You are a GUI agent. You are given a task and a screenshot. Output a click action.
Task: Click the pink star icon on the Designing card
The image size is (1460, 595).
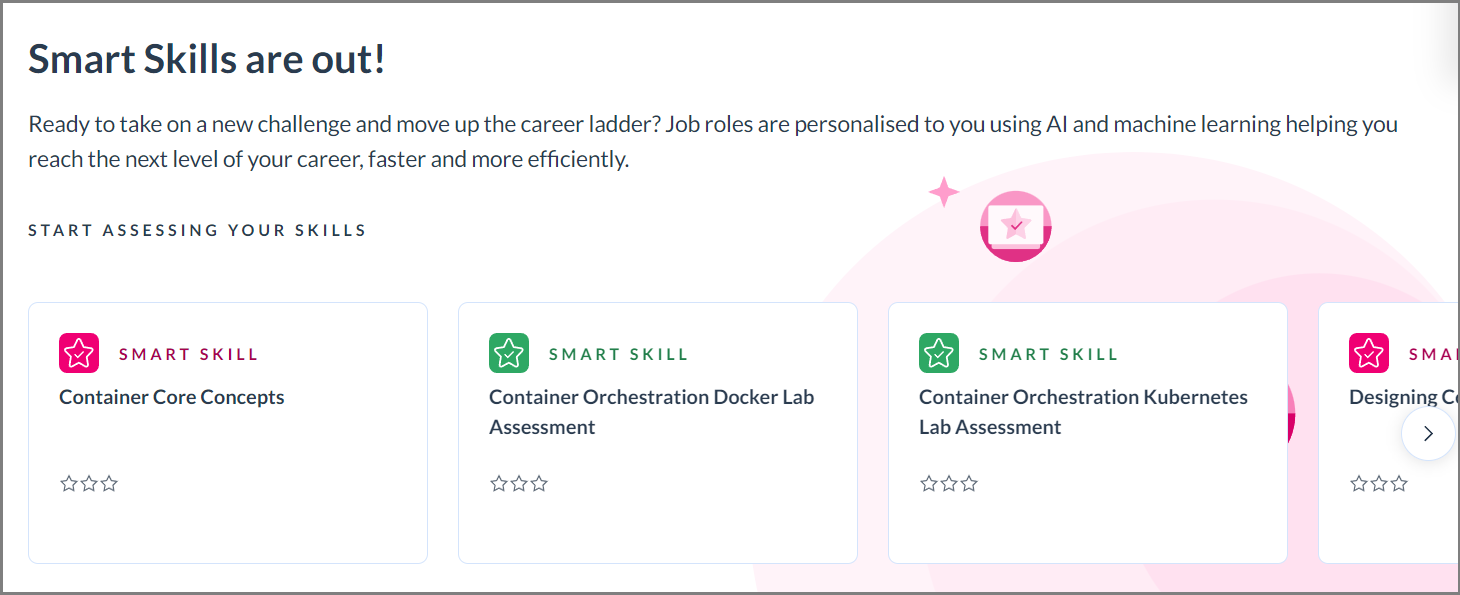(x=1368, y=353)
